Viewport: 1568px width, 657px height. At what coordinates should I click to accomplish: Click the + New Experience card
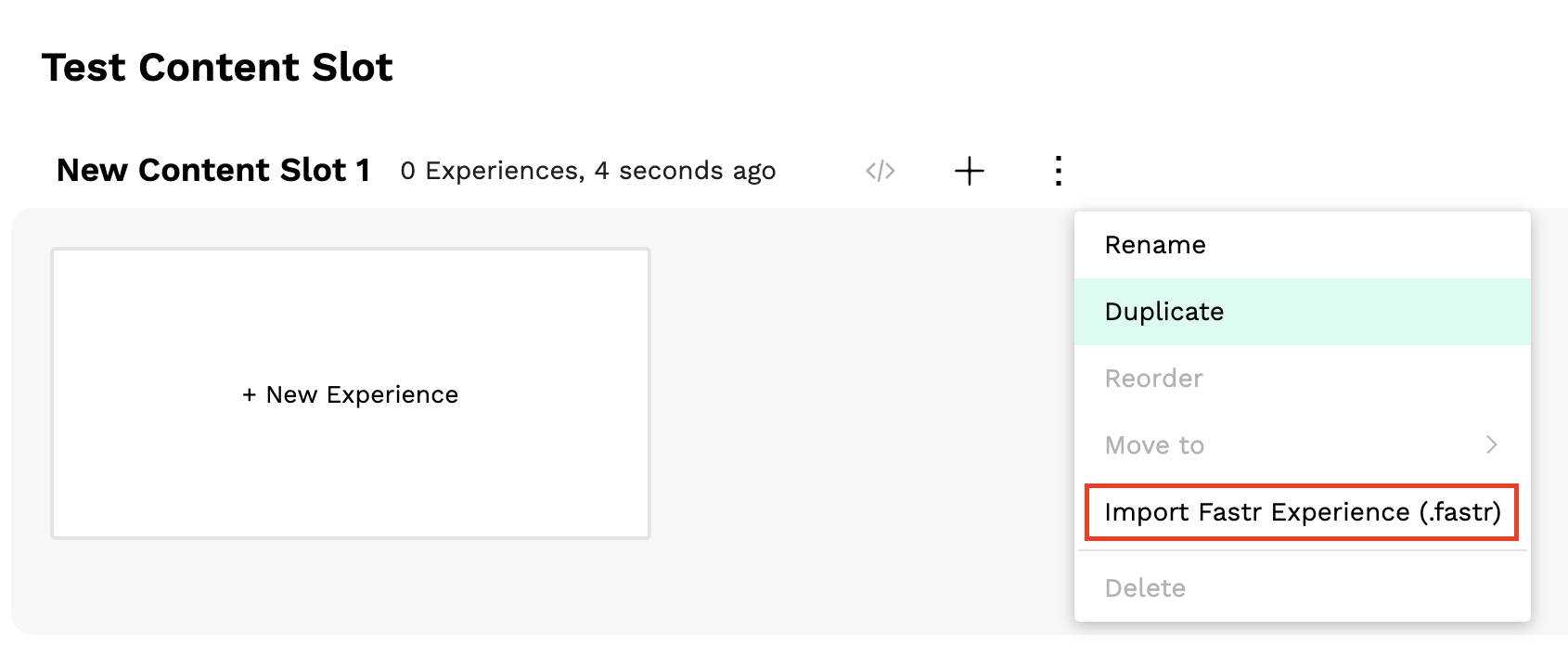[x=351, y=393]
